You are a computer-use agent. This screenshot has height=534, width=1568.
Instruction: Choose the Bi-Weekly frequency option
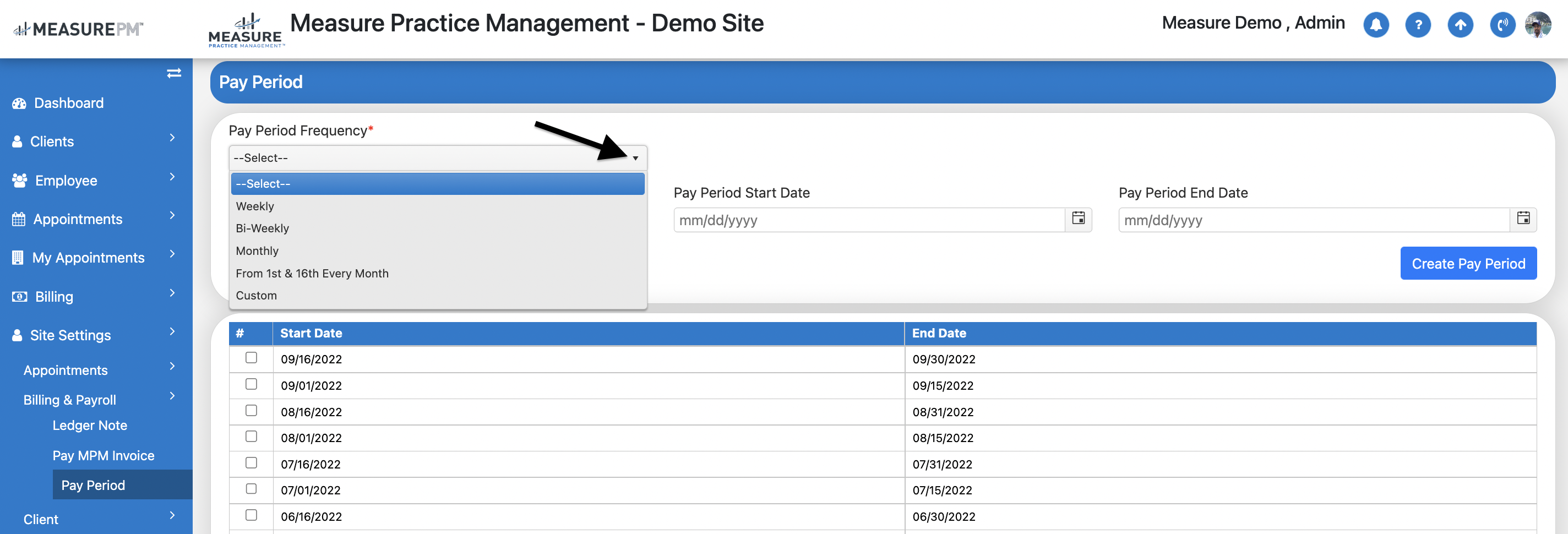[x=438, y=228]
